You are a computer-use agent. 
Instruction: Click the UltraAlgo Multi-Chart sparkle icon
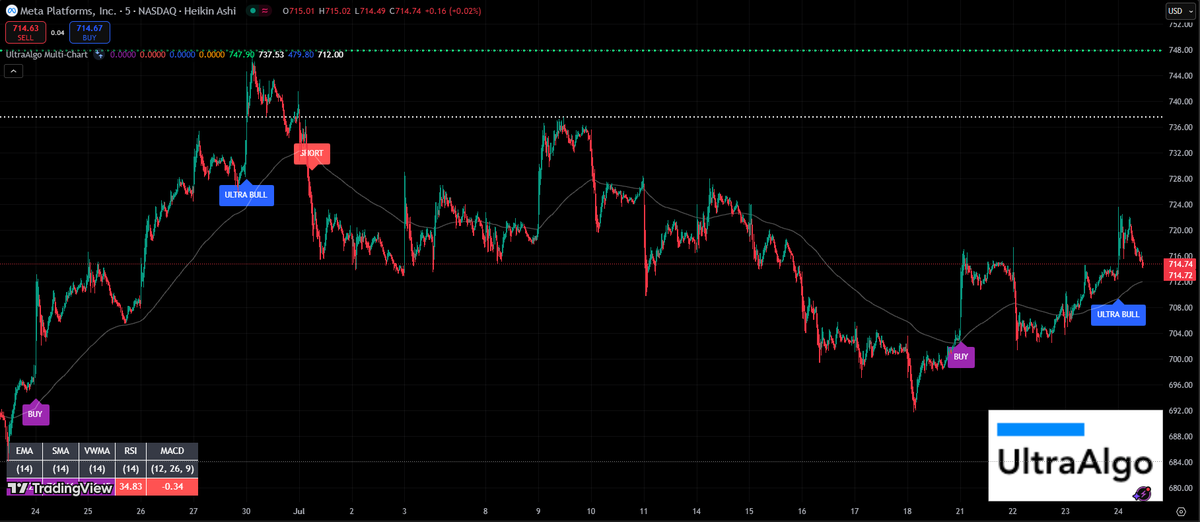tap(99, 54)
